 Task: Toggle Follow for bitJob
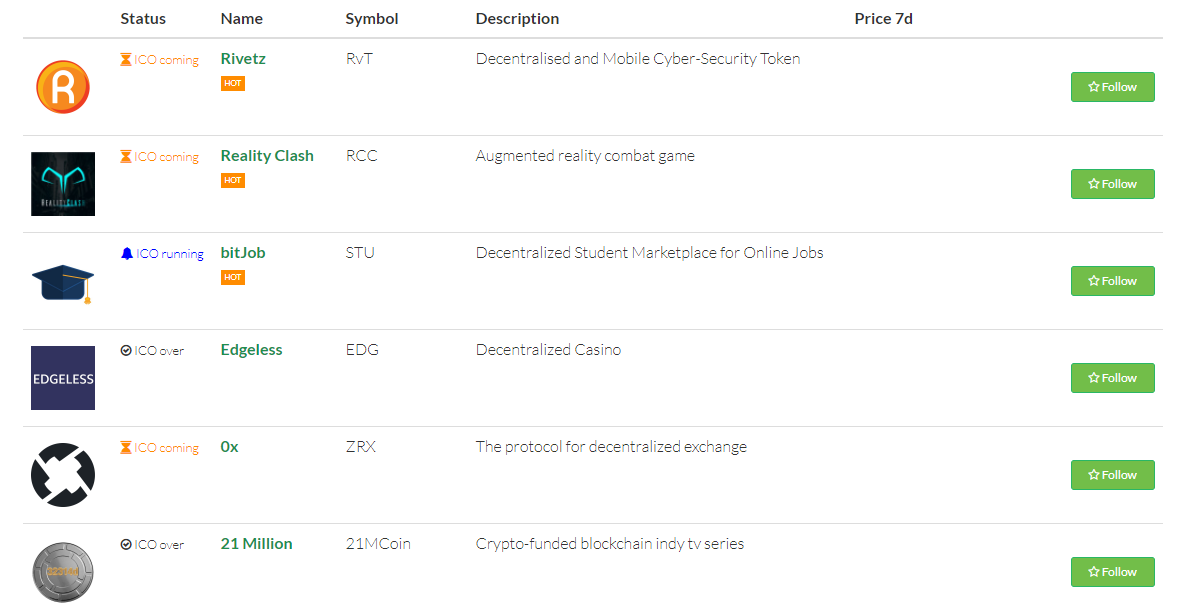pyautogui.click(x=1112, y=281)
